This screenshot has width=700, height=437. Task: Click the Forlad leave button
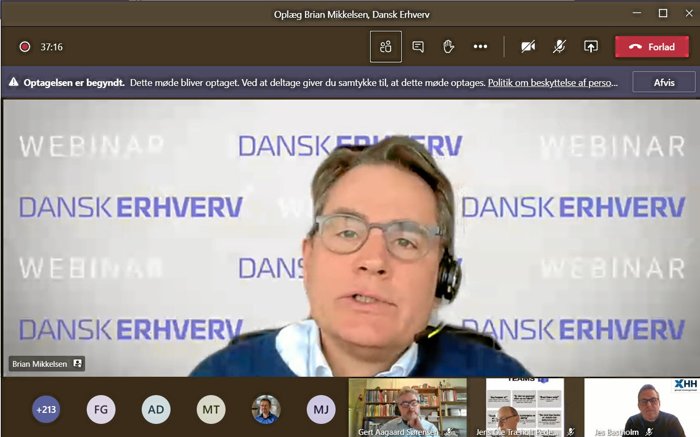[651, 47]
